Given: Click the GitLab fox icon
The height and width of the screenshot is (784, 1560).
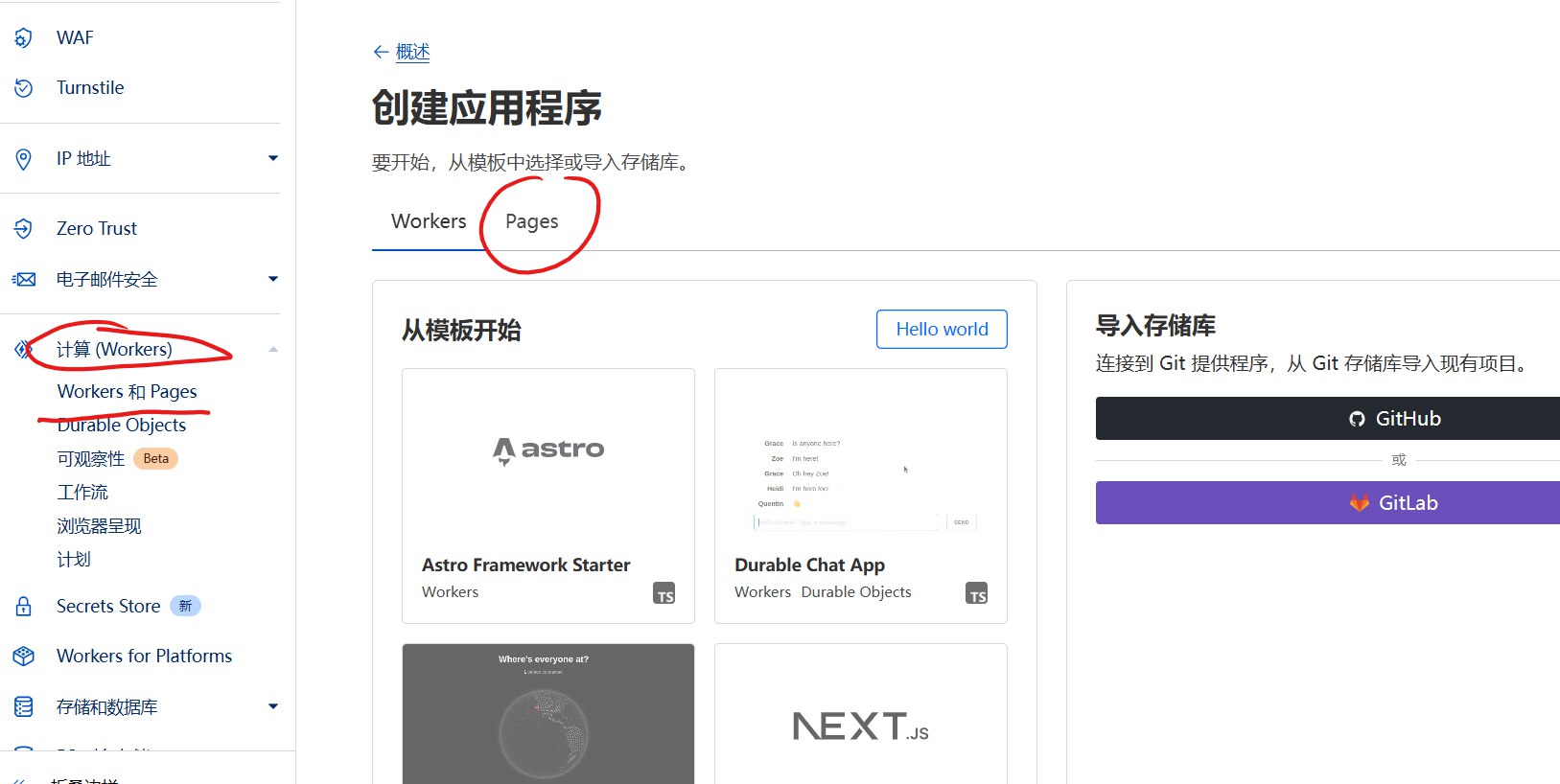Looking at the screenshot, I should pyautogui.click(x=1360, y=503).
